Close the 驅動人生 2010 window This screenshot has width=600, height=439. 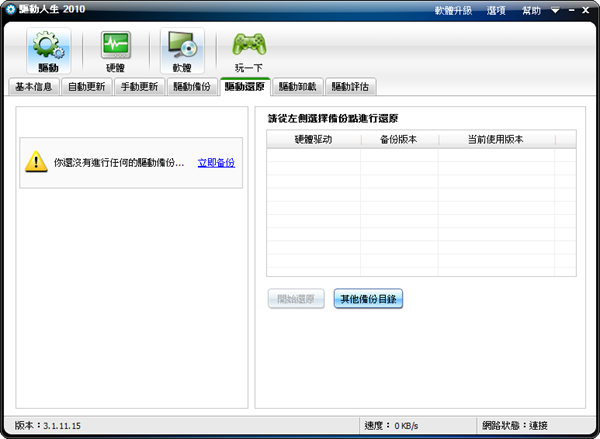585,10
